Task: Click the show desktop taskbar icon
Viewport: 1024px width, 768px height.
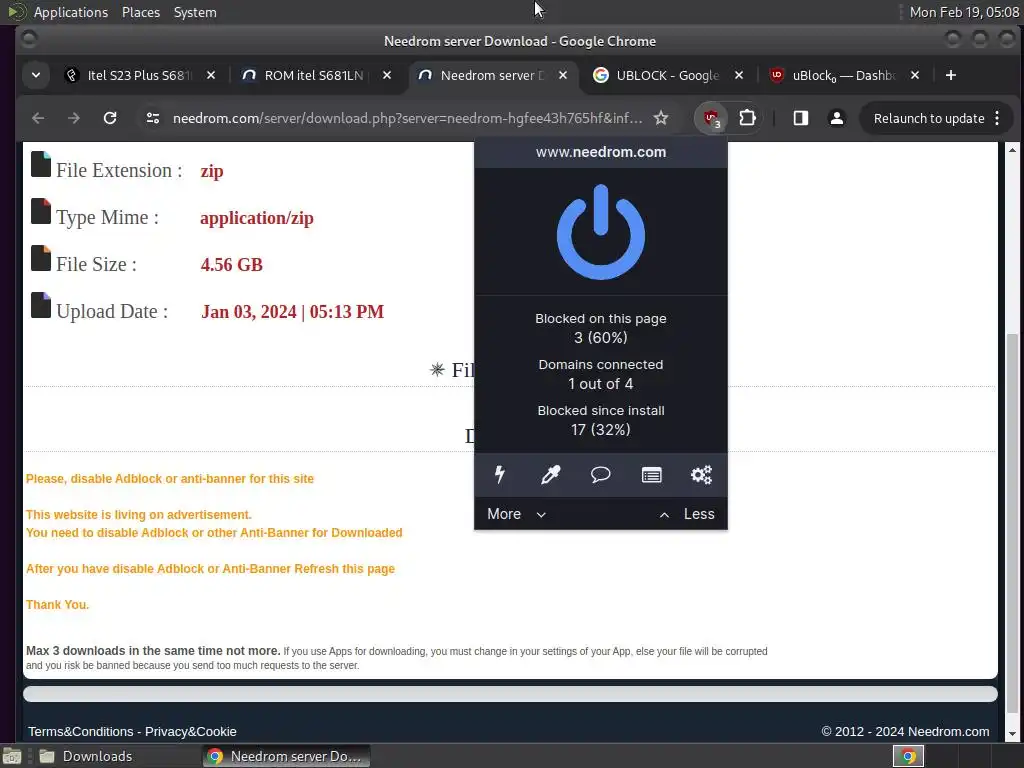Action: coord(12,756)
